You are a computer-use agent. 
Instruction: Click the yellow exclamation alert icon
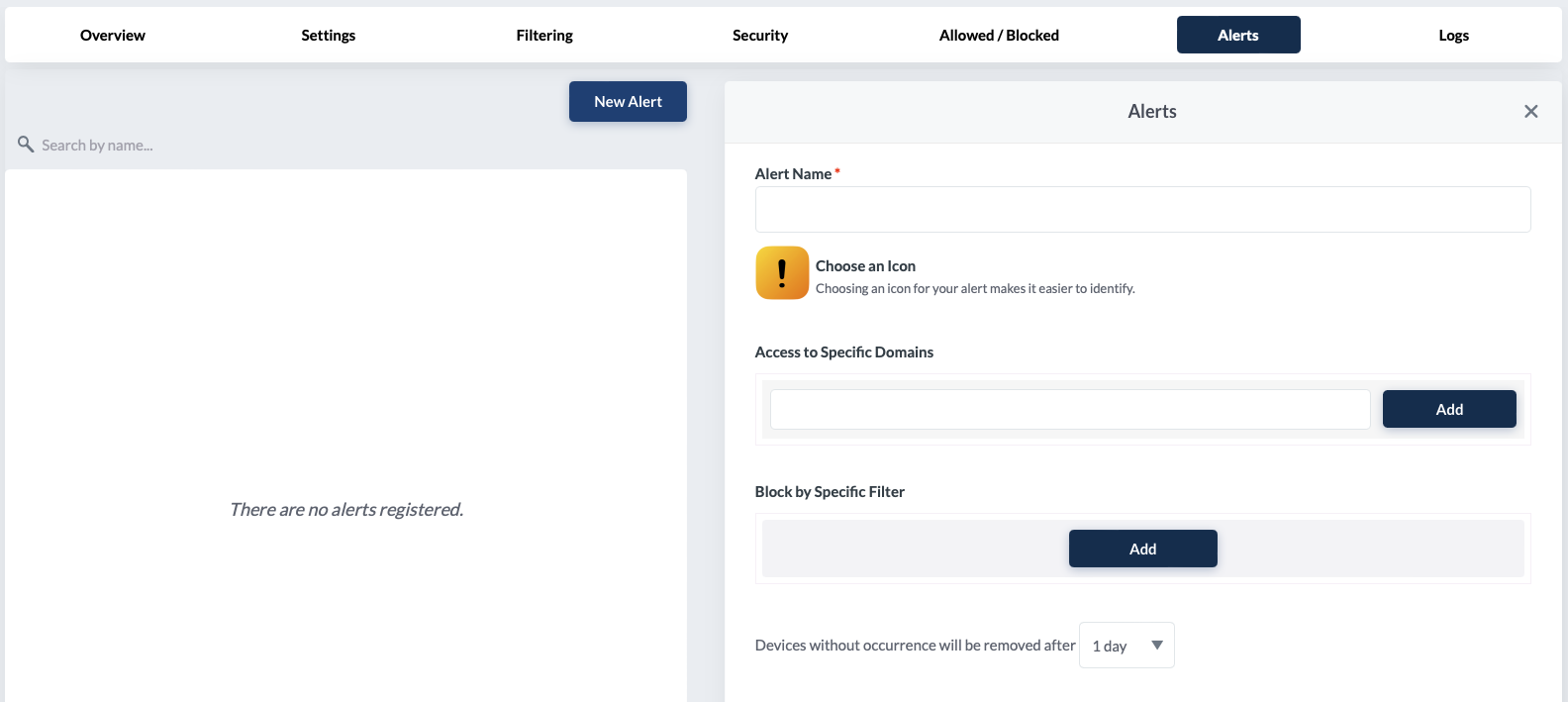pos(782,273)
